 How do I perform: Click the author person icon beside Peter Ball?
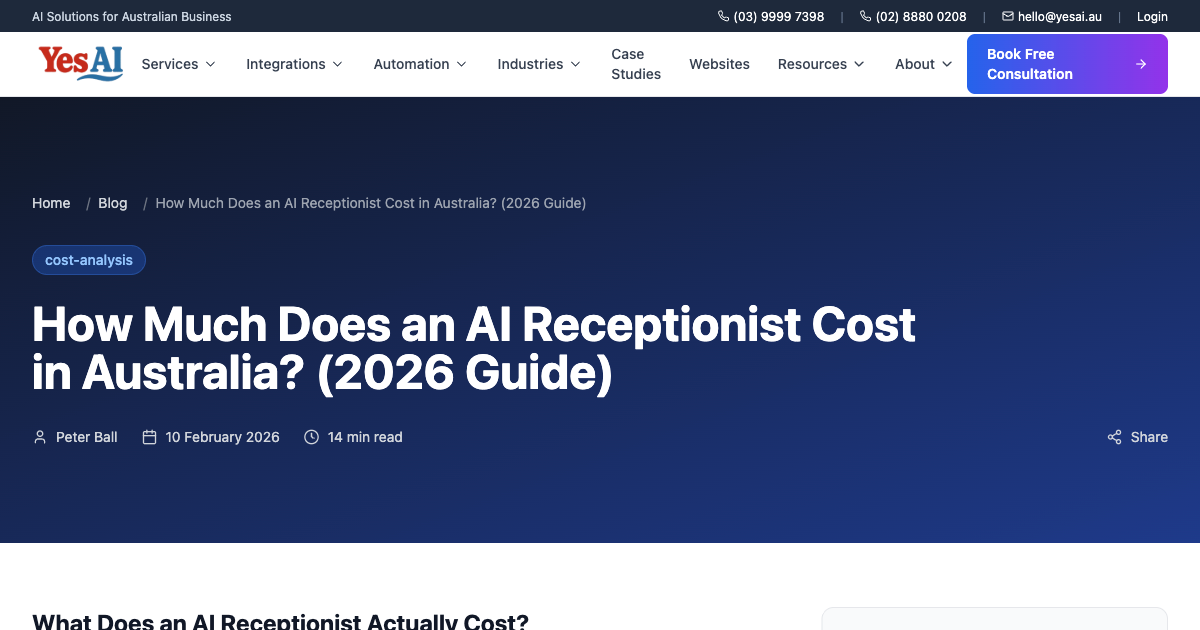pos(40,437)
